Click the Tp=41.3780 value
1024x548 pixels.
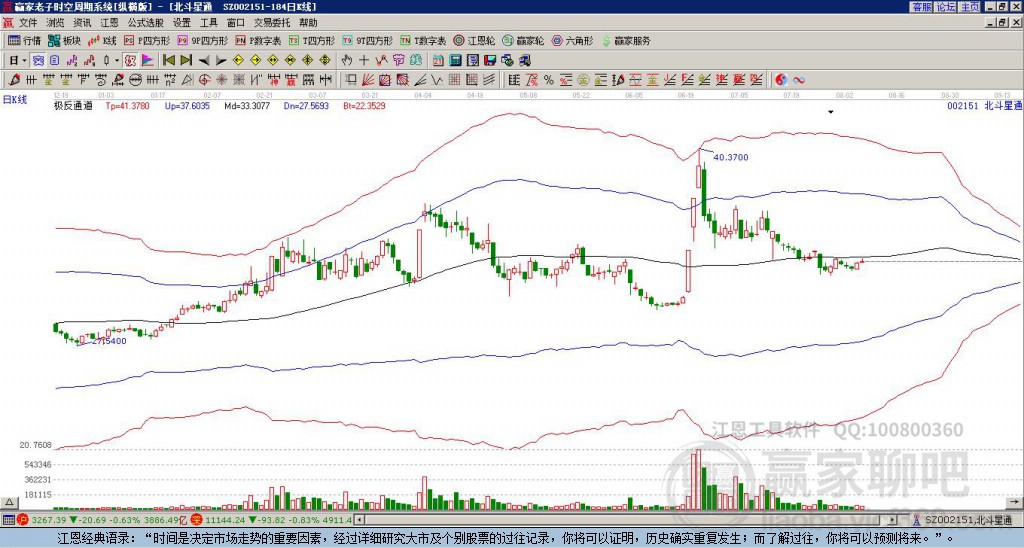click(127, 106)
